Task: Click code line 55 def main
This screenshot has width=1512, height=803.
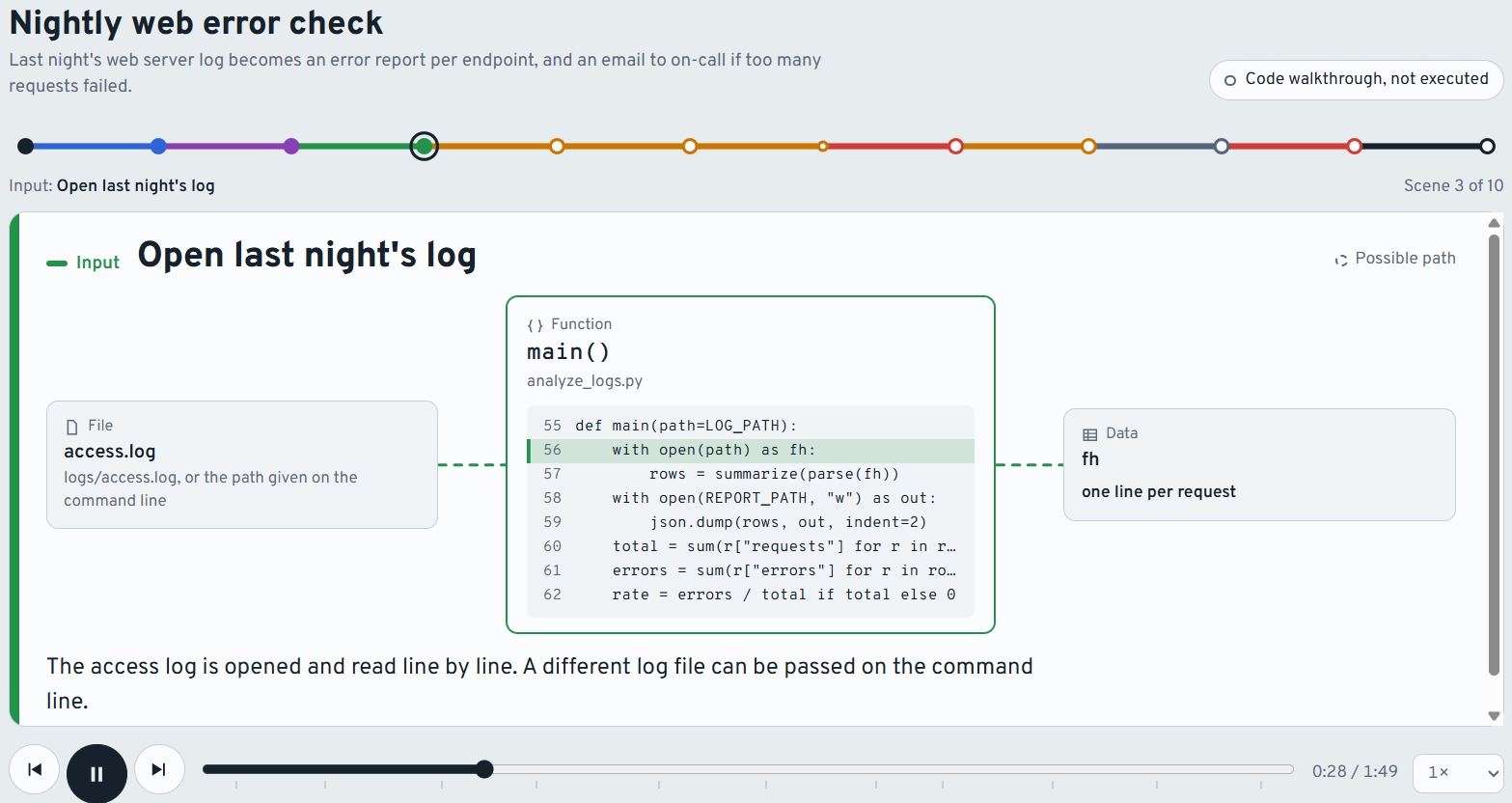Action: (x=751, y=426)
